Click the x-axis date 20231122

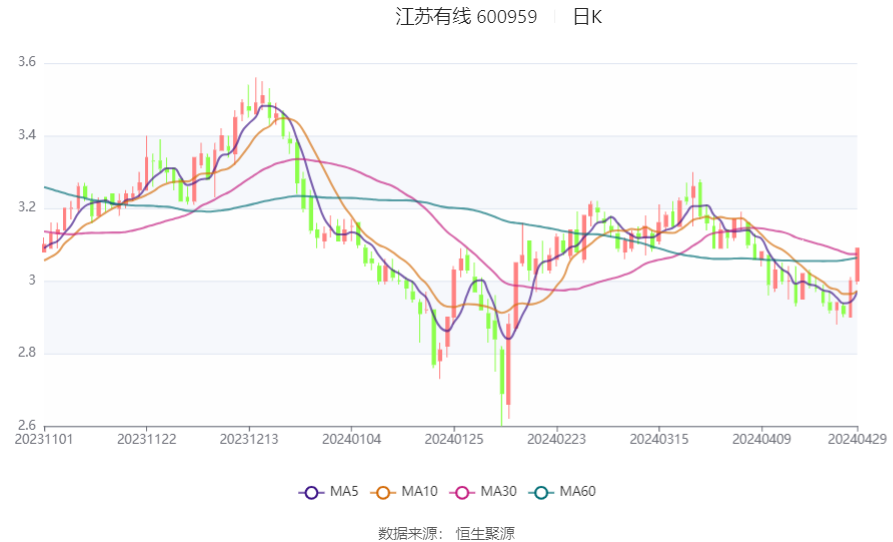[146, 440]
